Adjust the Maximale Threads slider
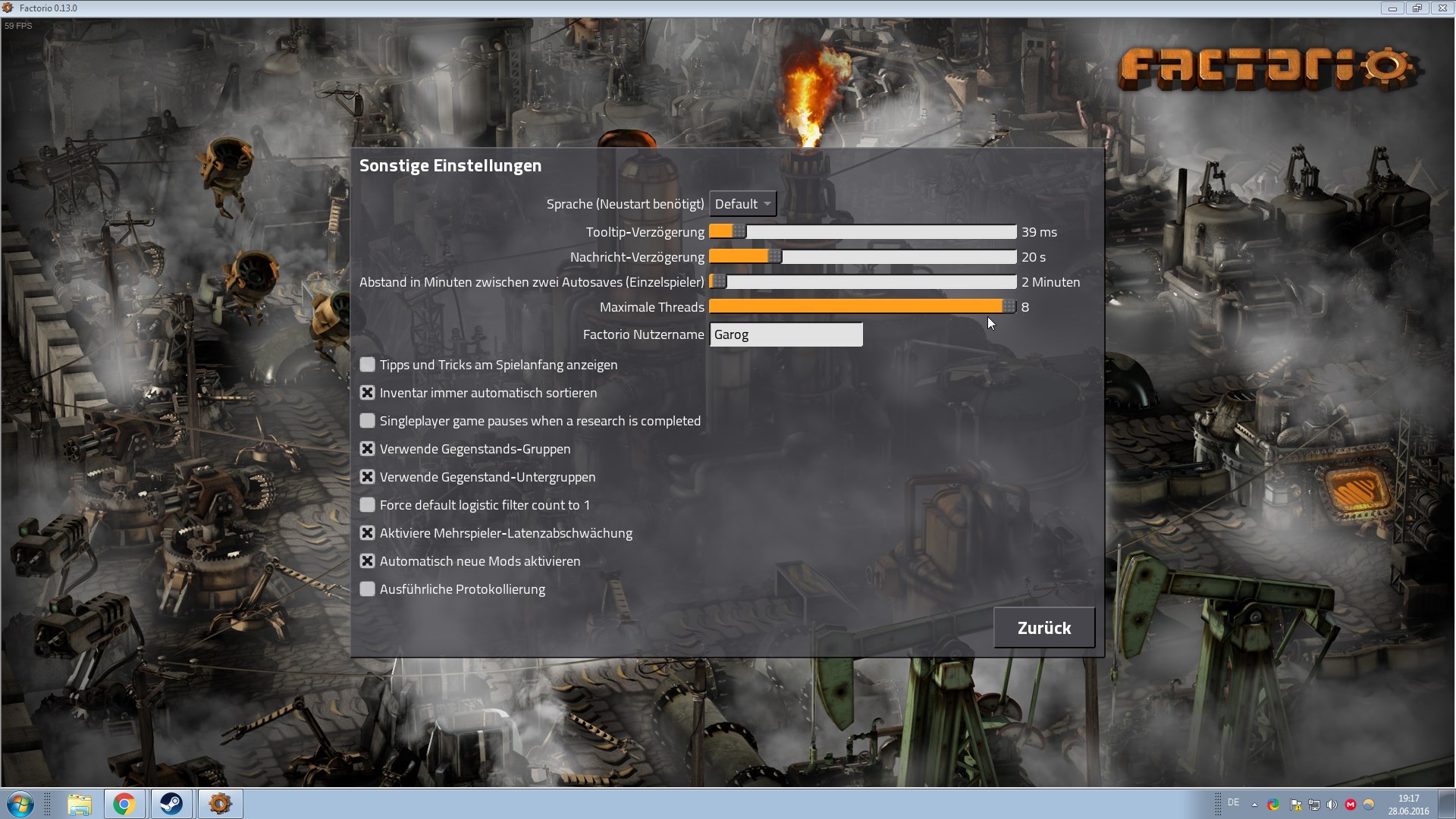 pyautogui.click(x=863, y=307)
